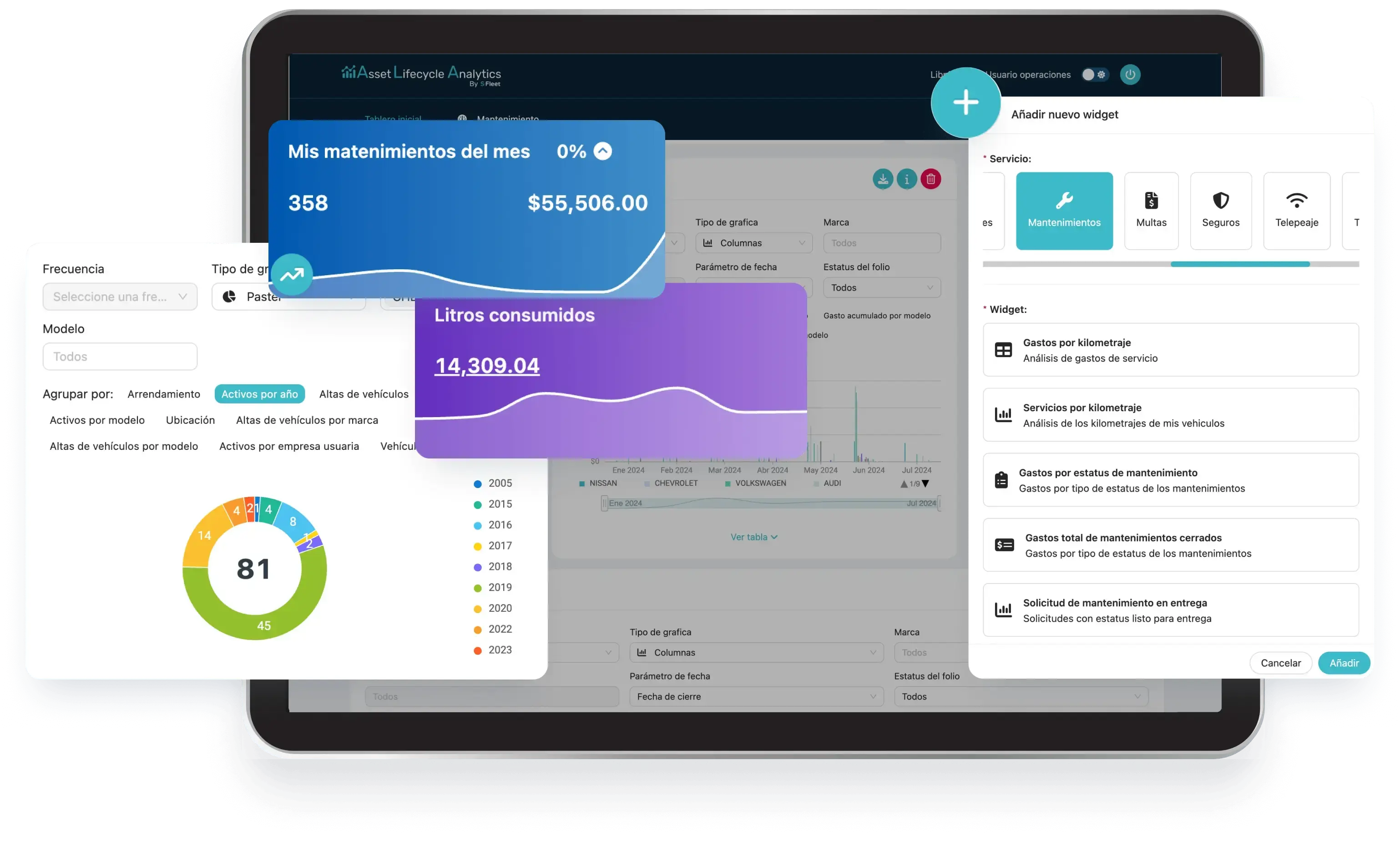
Task: Select the Activos por año grouping
Action: (x=260, y=394)
